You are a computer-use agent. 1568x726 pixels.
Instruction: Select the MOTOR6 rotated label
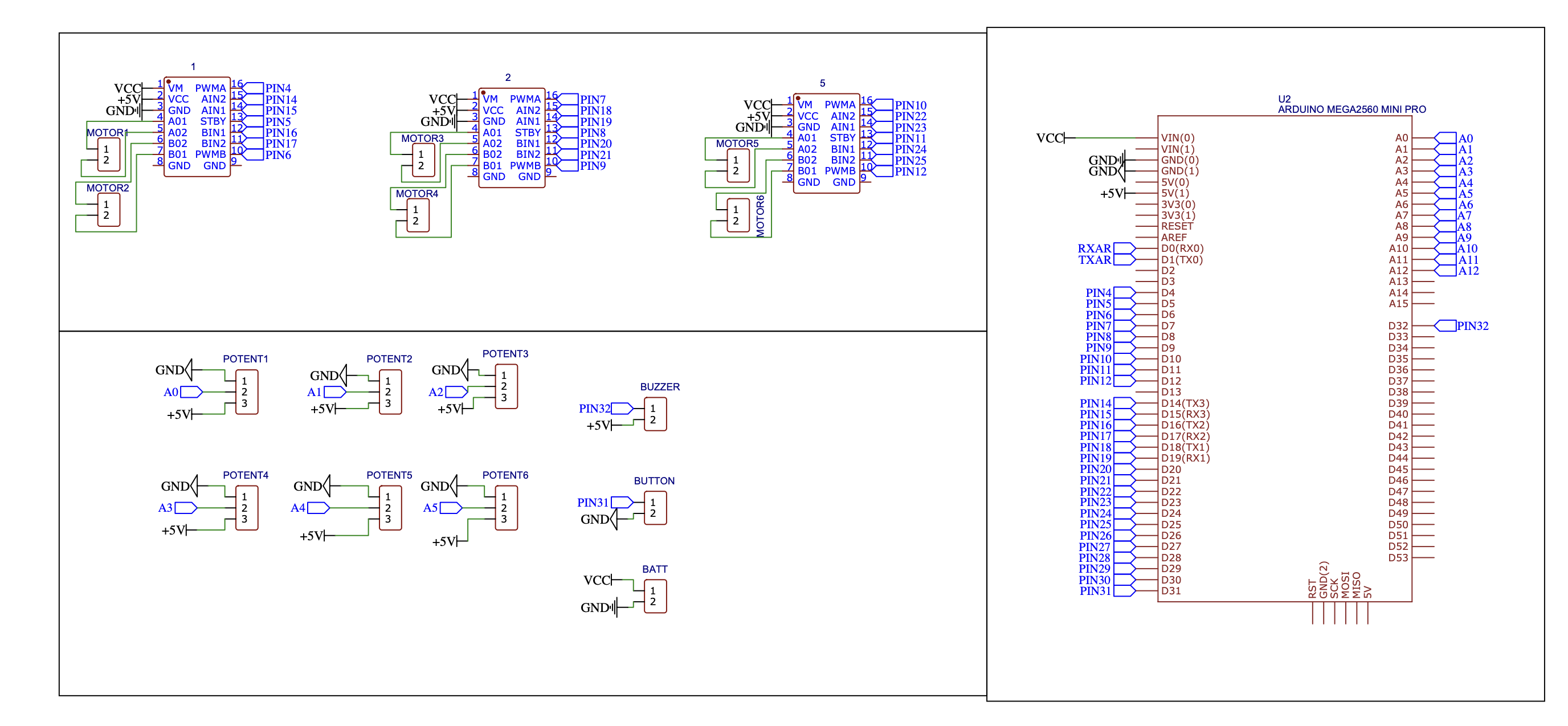(x=760, y=216)
